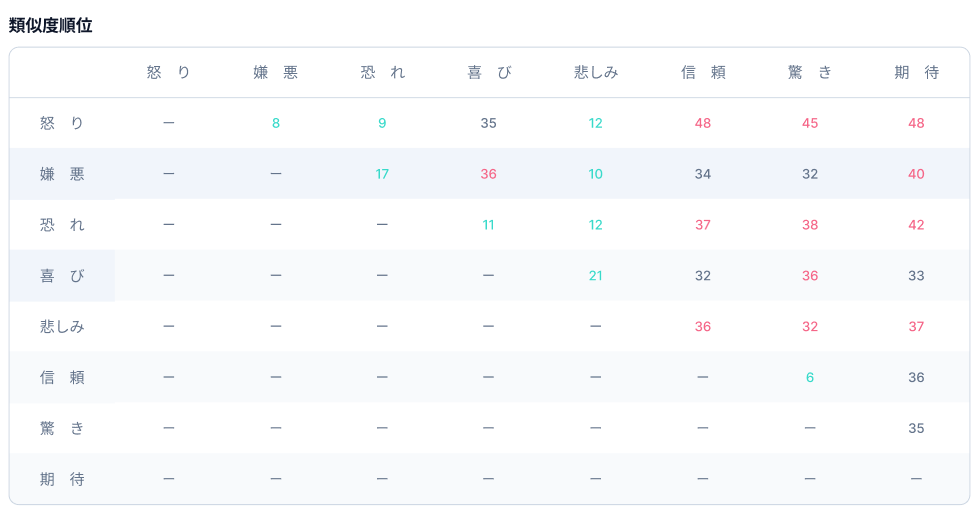
Task: Click the 類似度順位 table title
Action: pyautogui.click(x=51, y=26)
